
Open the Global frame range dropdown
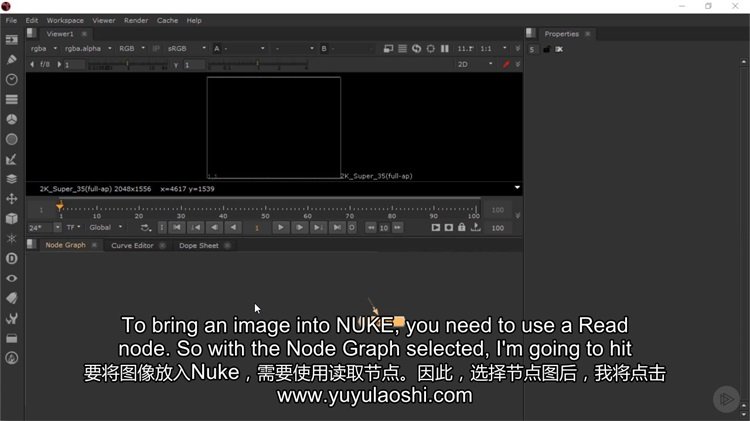pos(105,228)
